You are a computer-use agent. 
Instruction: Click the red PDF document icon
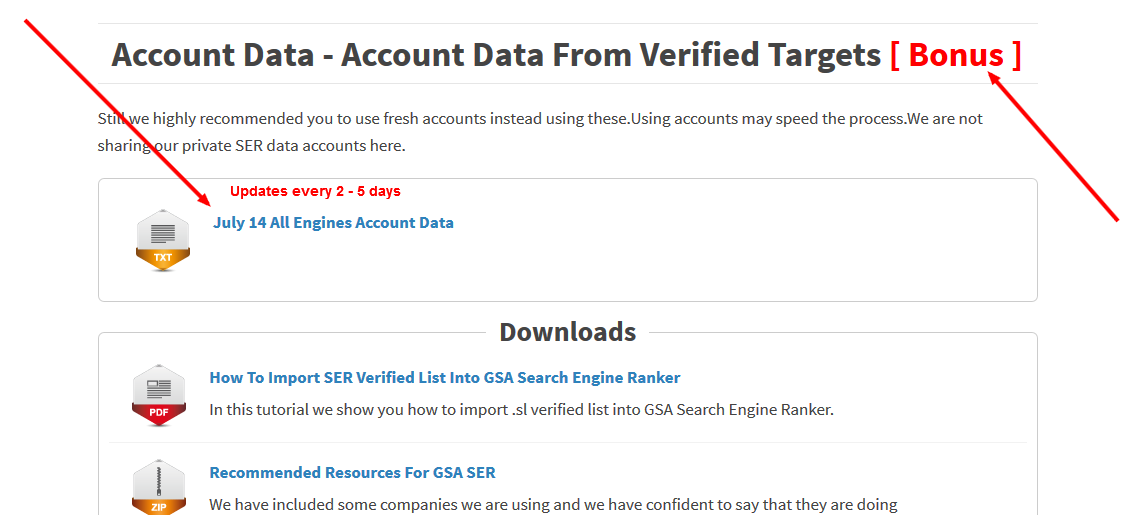(x=159, y=396)
